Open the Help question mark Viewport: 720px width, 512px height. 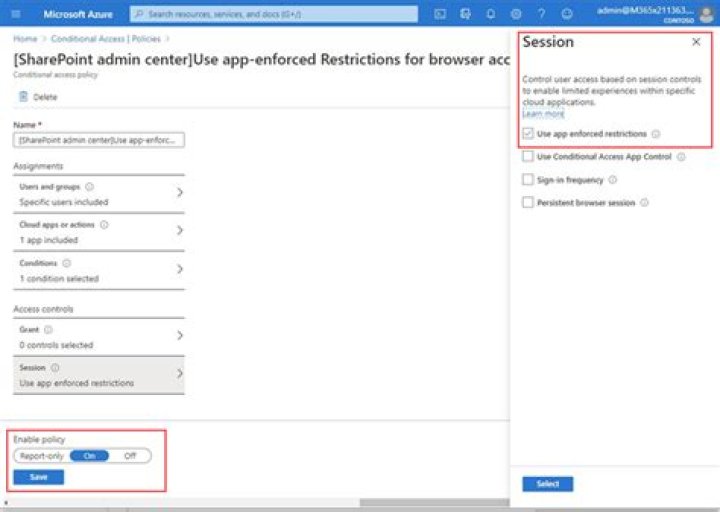coord(541,14)
